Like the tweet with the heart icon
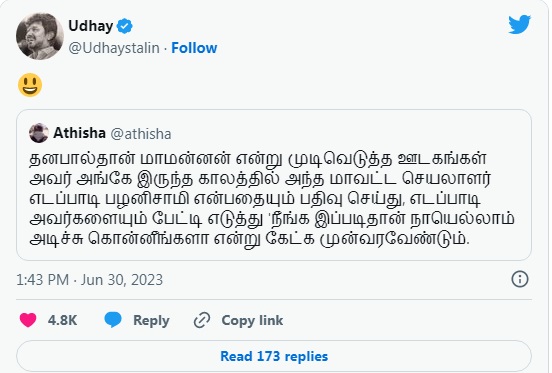This screenshot has height=373, width=552. click(x=28, y=320)
